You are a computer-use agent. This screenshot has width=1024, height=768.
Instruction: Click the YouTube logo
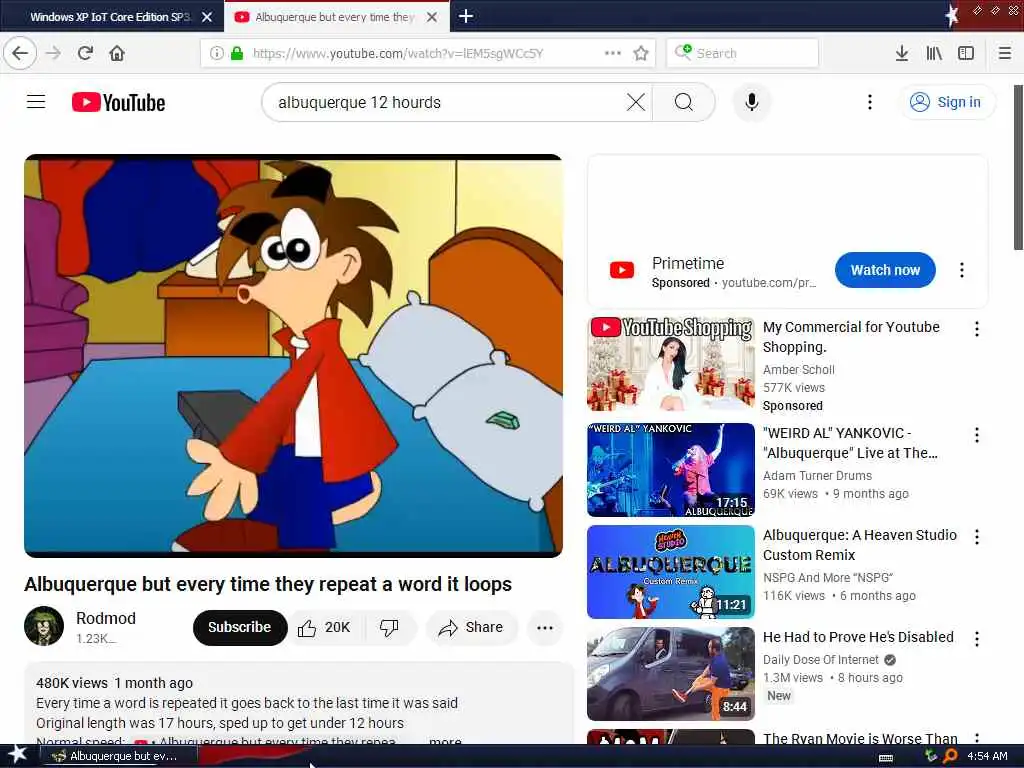[118, 103]
